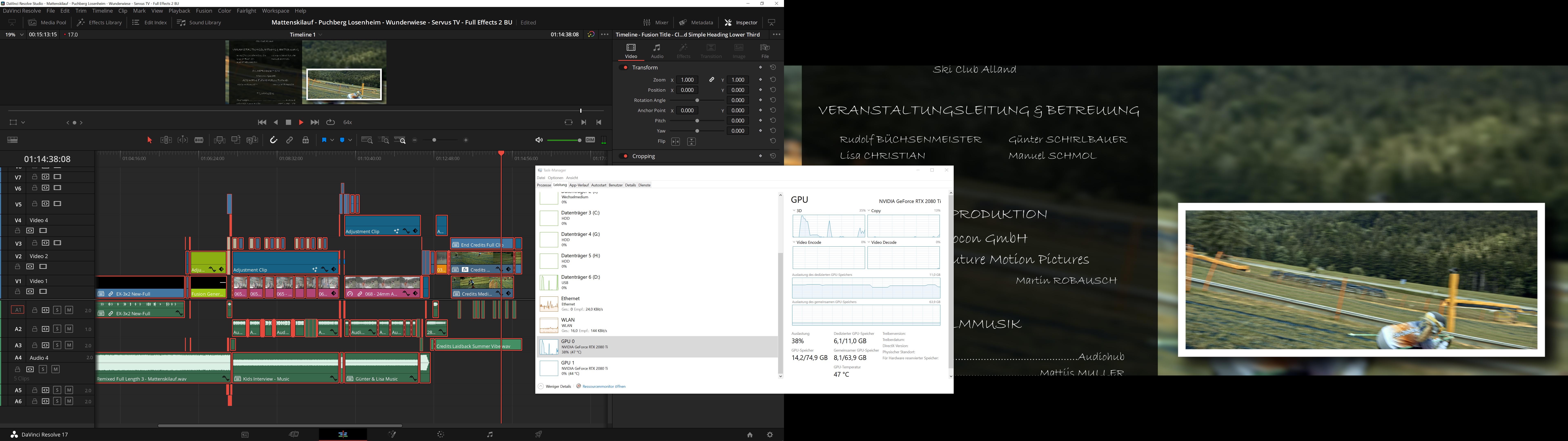Click the Zoom X value field
This screenshot has width=1568, height=441.
687,80
